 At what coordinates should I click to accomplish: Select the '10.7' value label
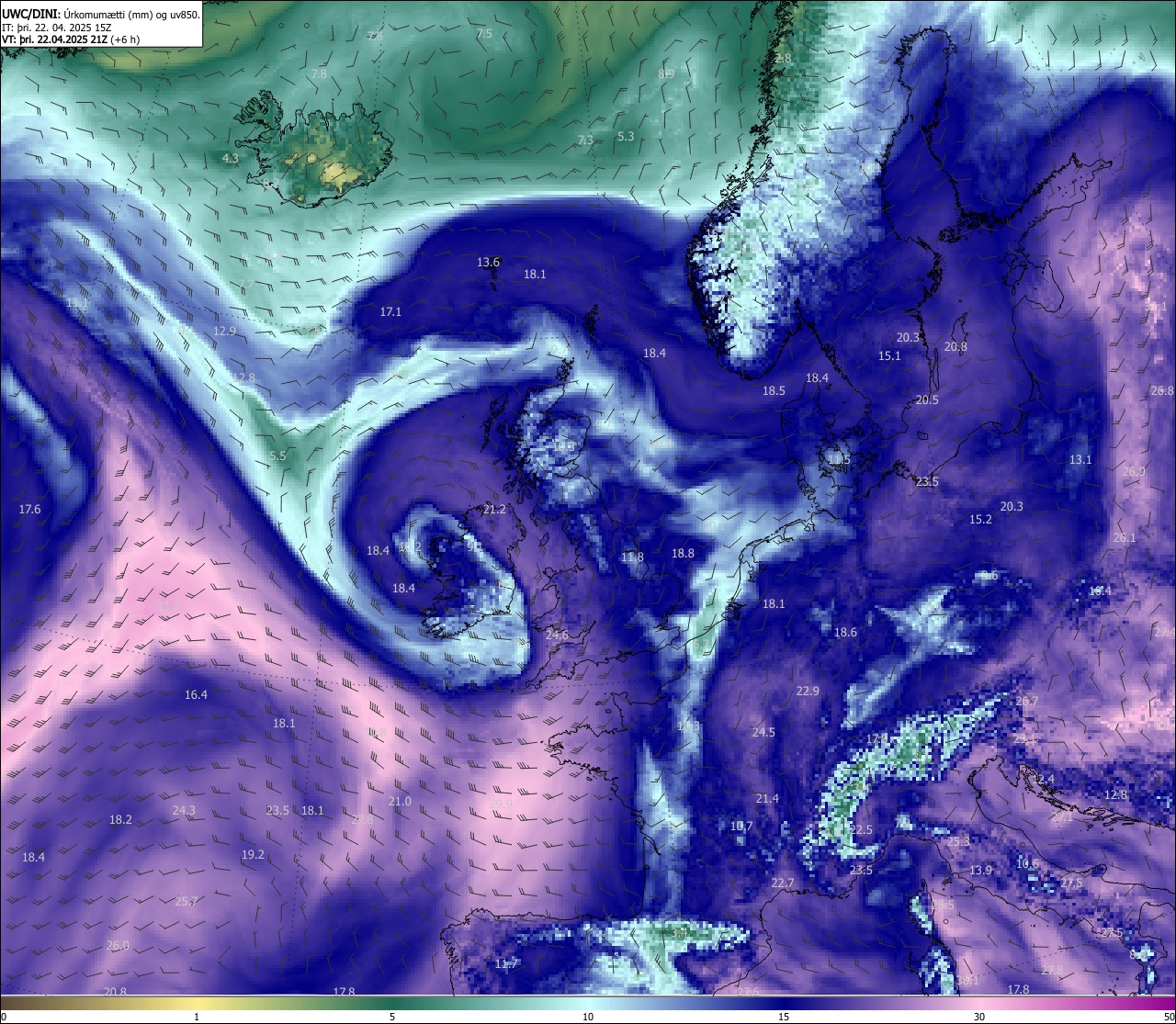coord(741,827)
